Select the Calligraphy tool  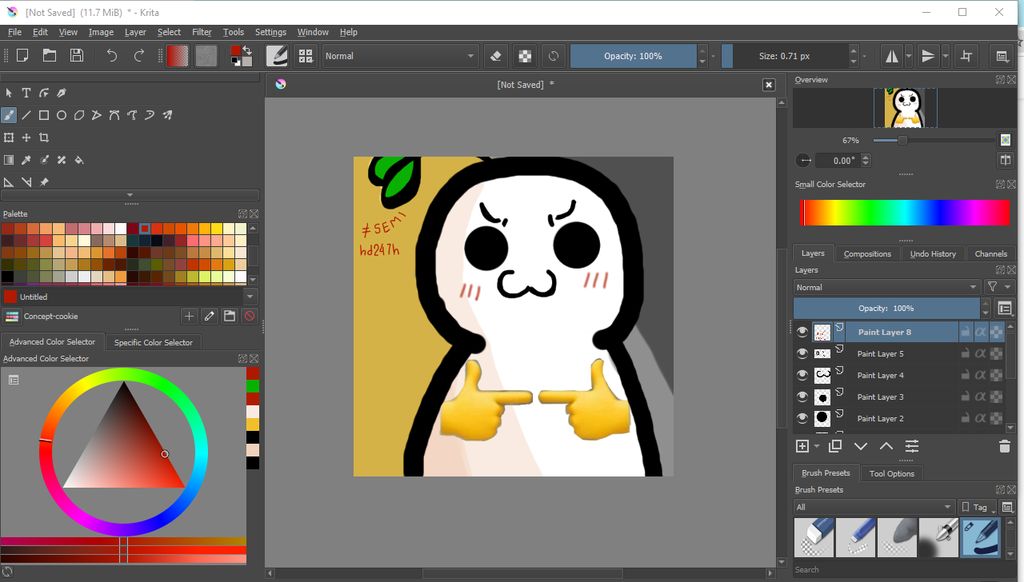pos(61,93)
